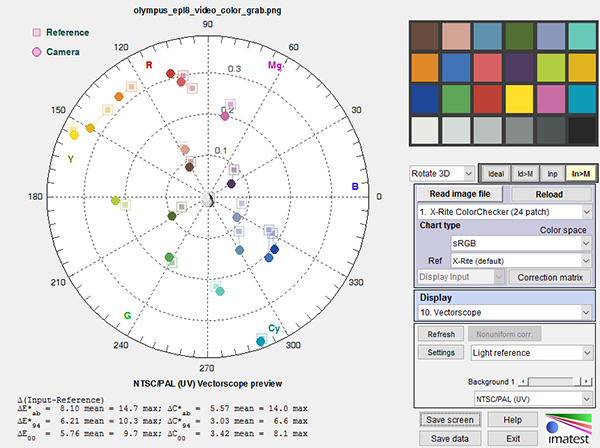Toggle the Inp view button
Screen dimensions: 600x448
(552, 174)
